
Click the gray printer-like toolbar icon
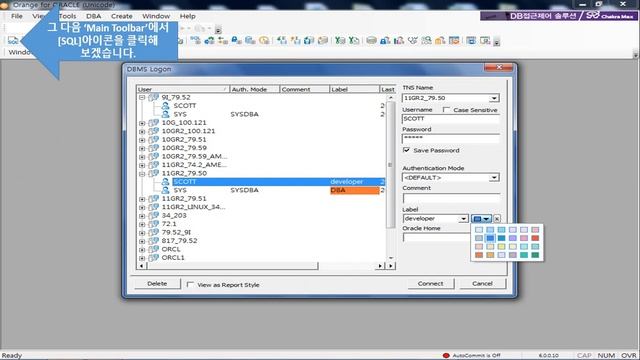point(323,40)
